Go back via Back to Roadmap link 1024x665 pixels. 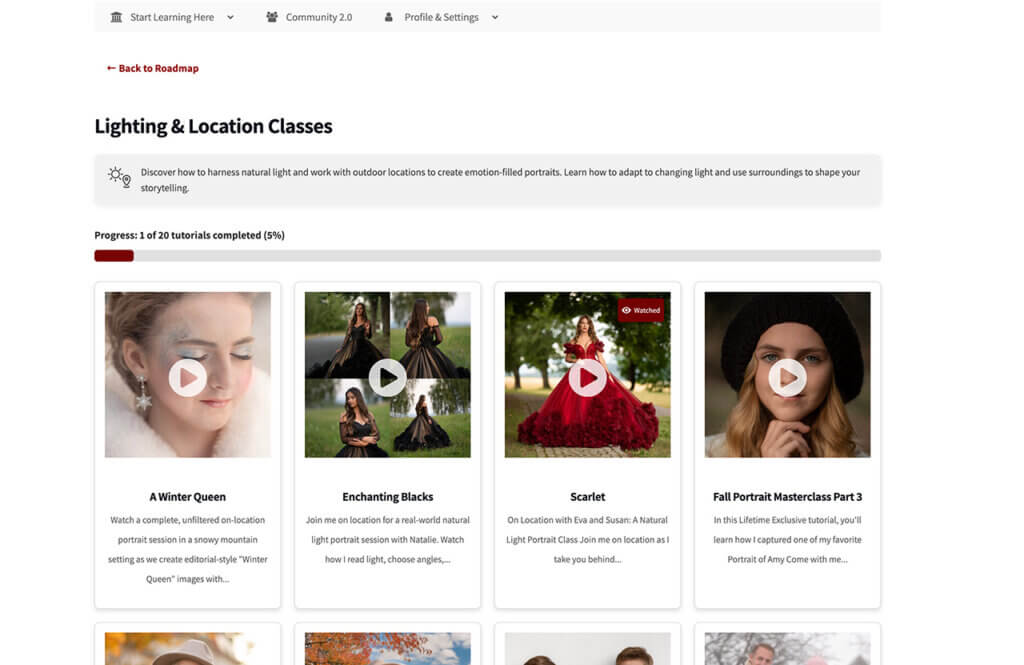tap(153, 68)
